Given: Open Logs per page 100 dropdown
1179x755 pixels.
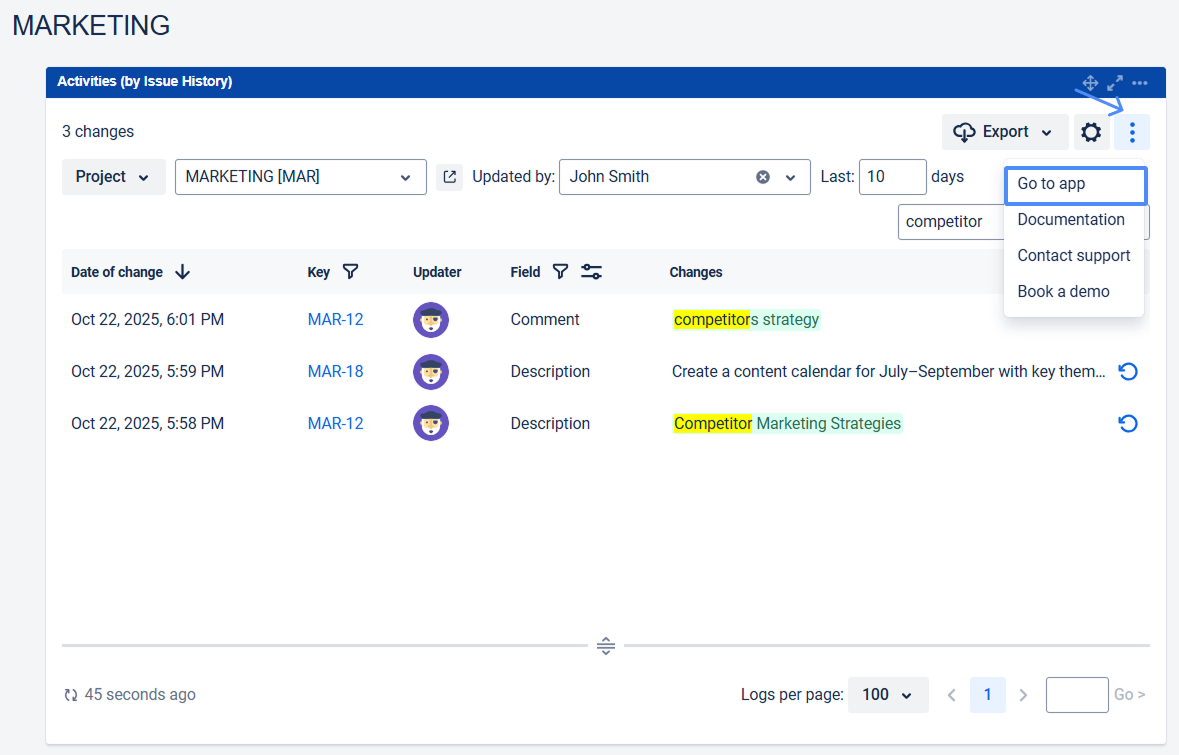Looking at the screenshot, I should (887, 695).
